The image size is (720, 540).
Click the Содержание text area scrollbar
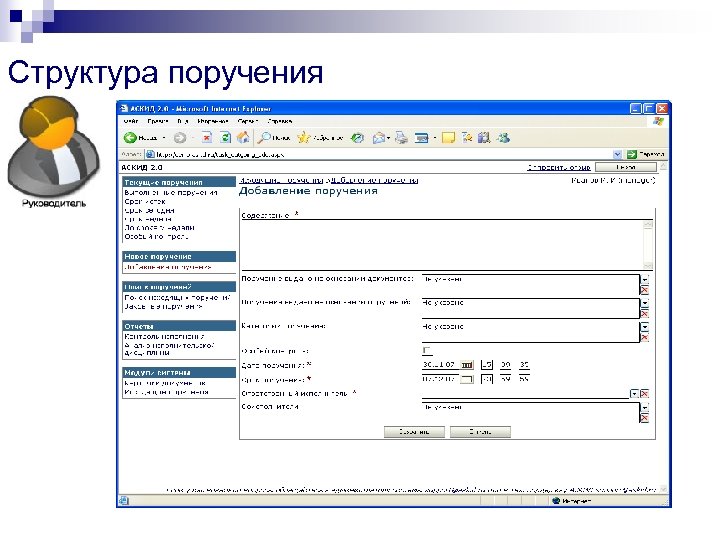tap(648, 245)
